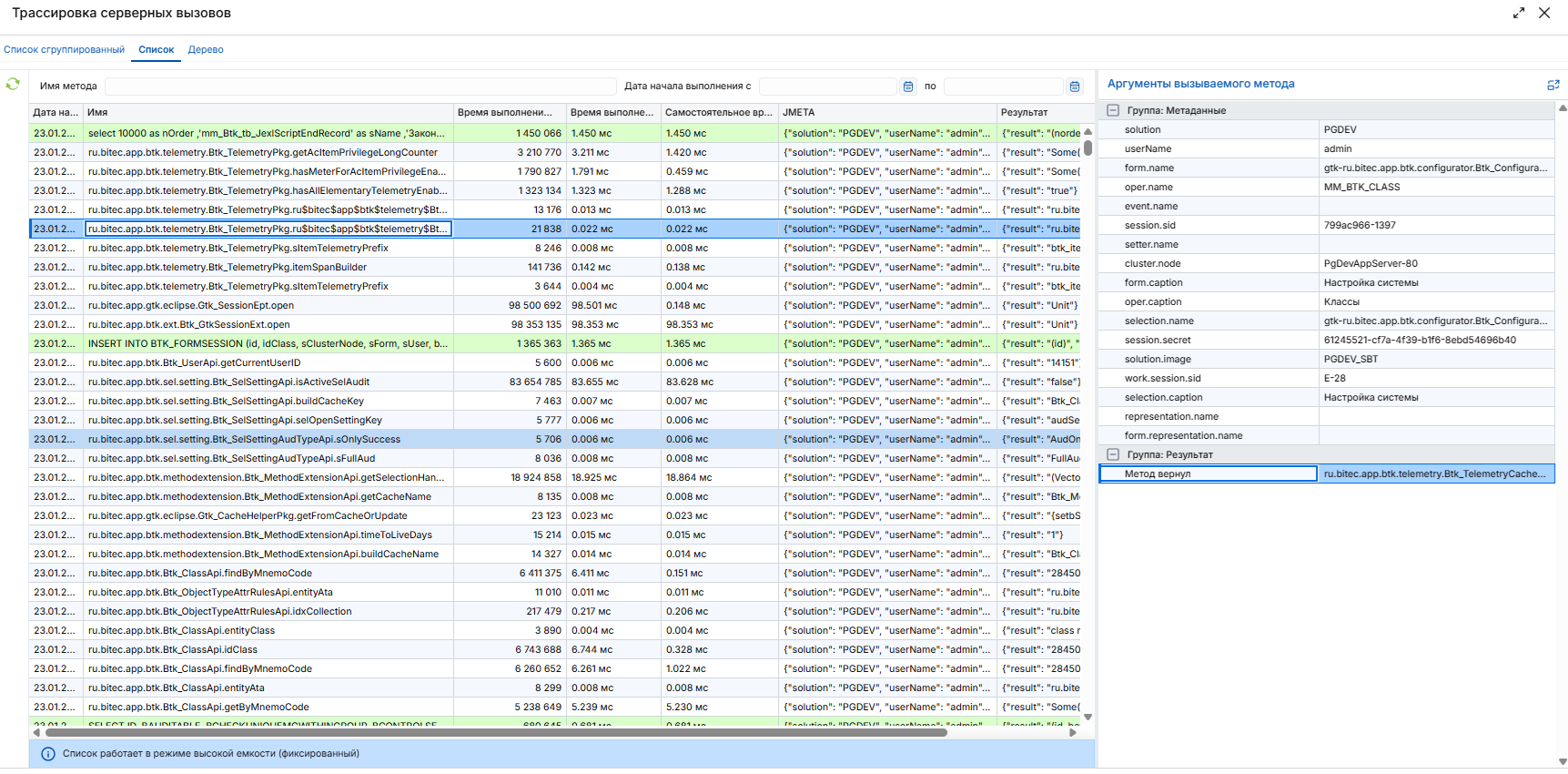Open calendar picker for start date
The image size is (1568, 774).
pos(907,87)
